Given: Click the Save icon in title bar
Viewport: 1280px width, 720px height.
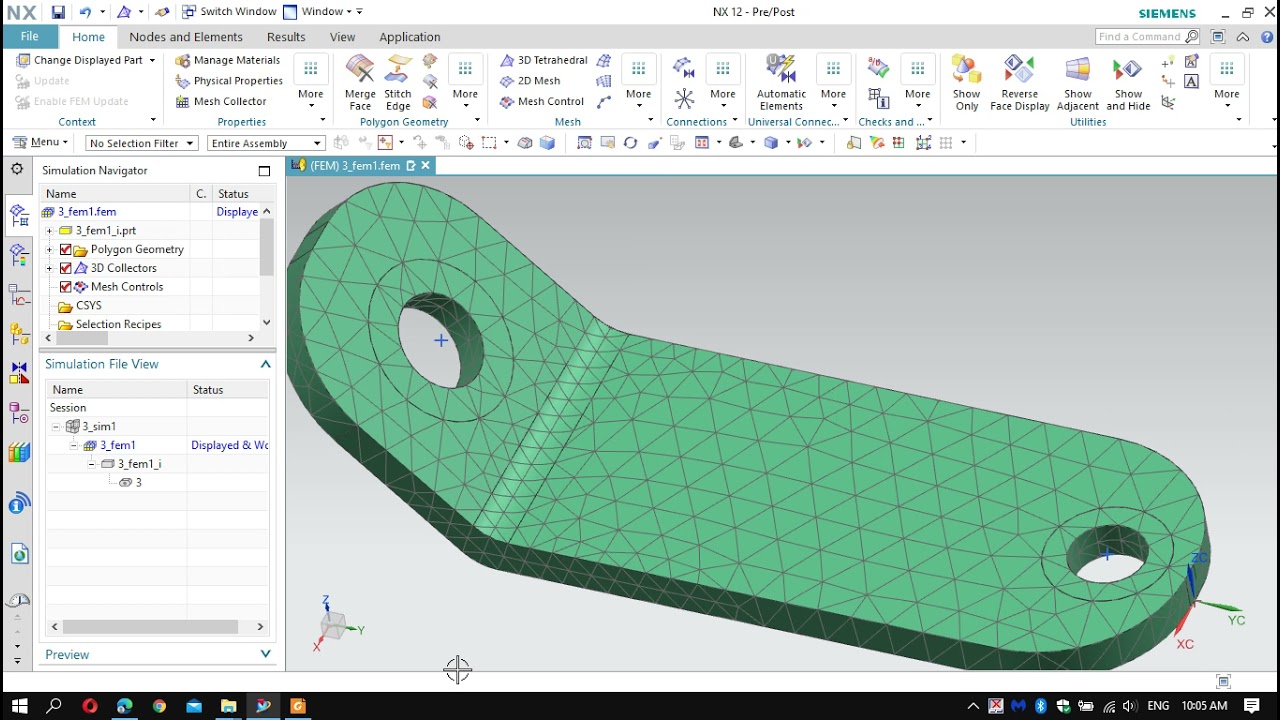Looking at the screenshot, I should 58,12.
